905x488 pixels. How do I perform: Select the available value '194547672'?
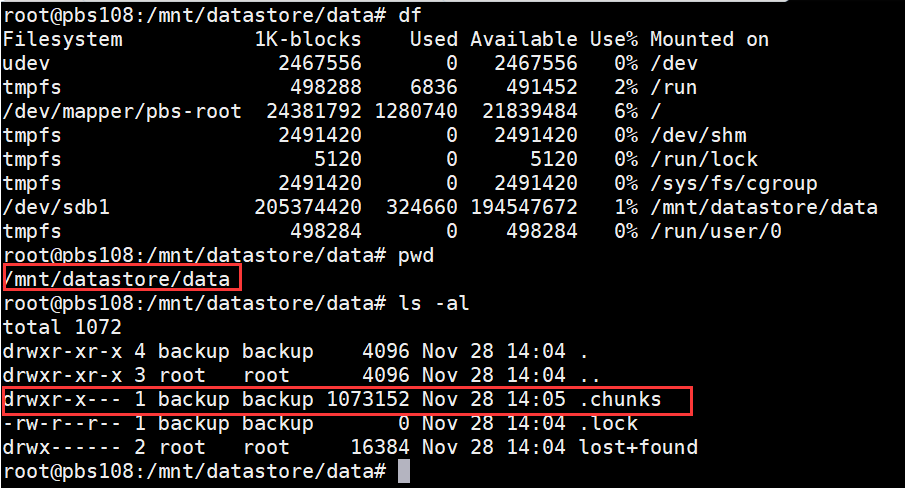[x=523, y=207]
